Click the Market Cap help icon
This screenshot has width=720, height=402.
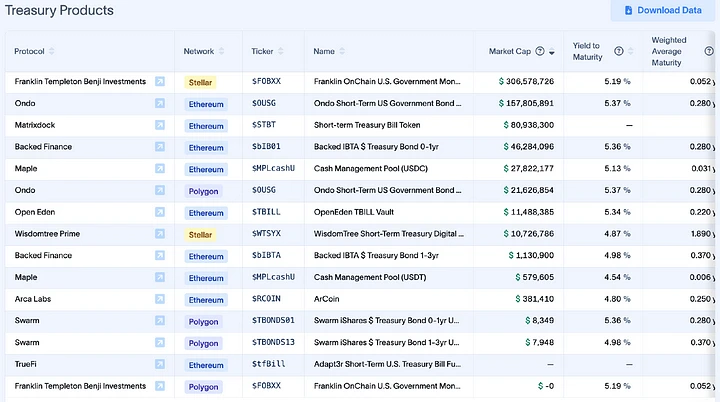(540, 51)
